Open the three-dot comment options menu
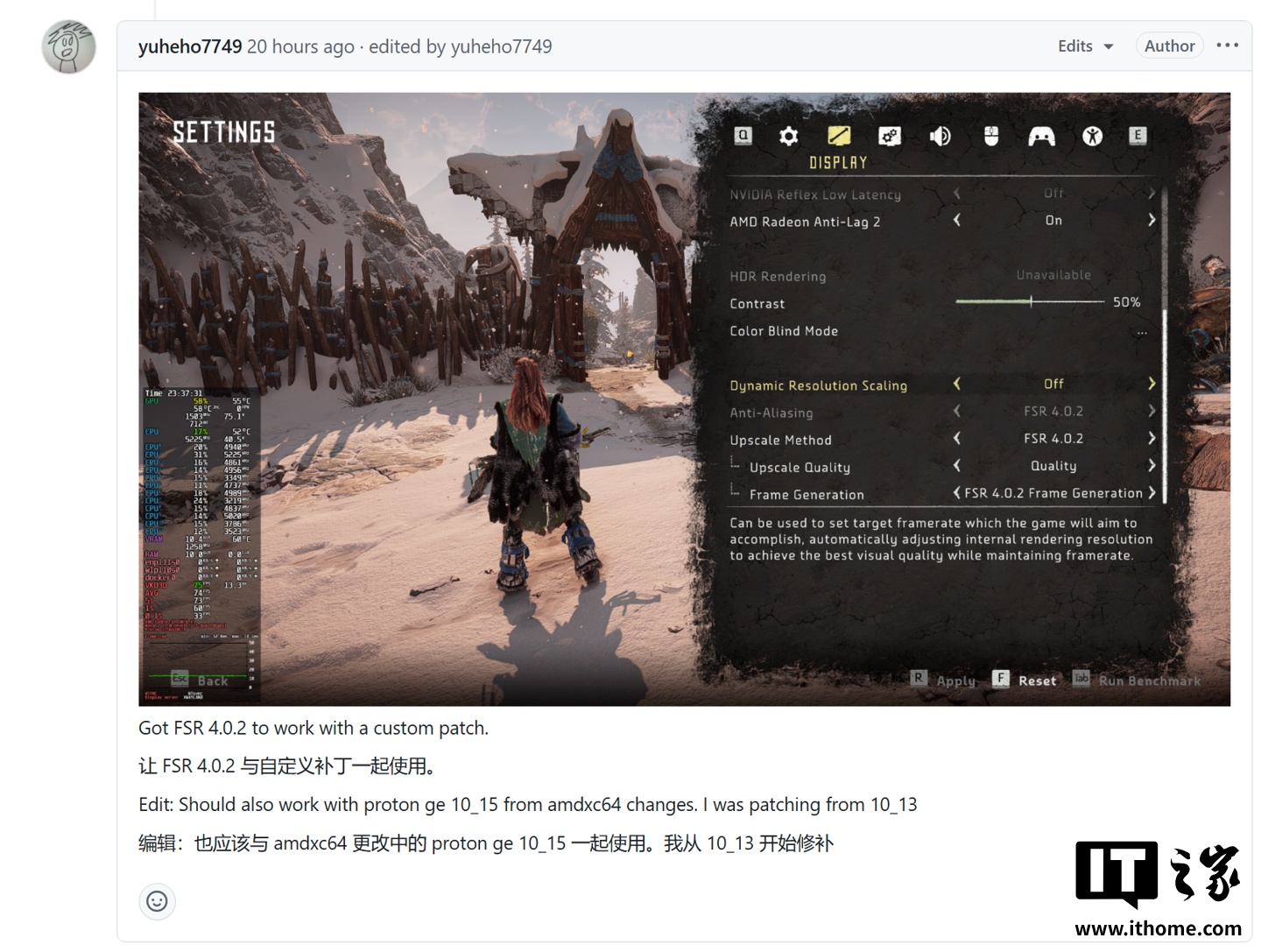This screenshot has height=952, width=1261. (x=1228, y=46)
